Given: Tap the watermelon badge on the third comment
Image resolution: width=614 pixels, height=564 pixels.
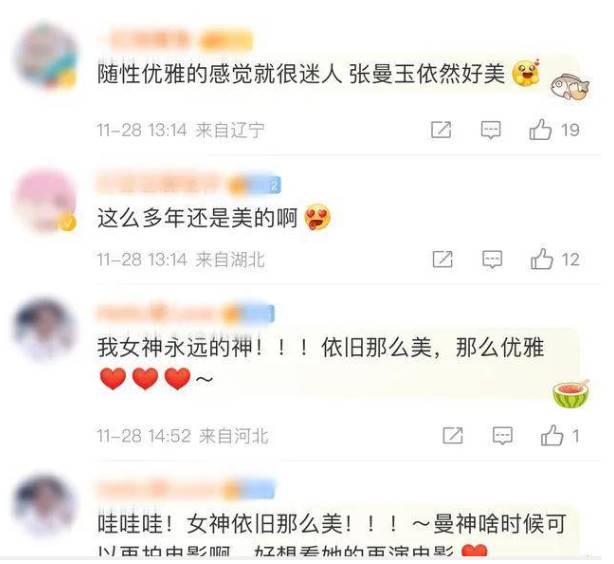Looking at the screenshot, I should [x=571, y=394].
